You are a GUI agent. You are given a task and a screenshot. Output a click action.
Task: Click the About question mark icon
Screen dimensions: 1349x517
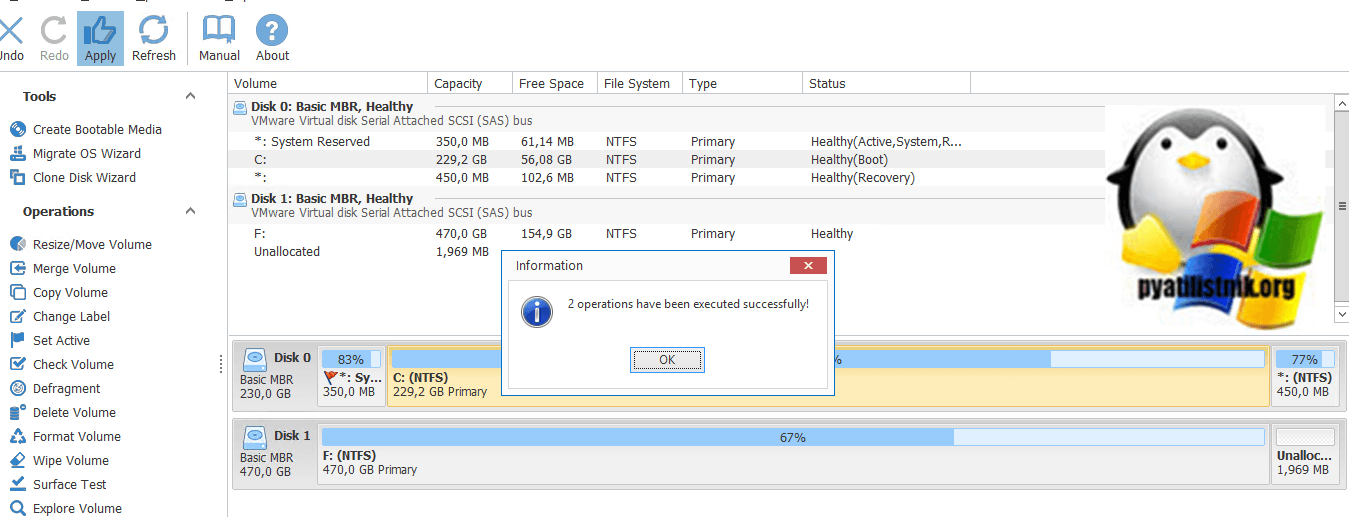pos(272,31)
